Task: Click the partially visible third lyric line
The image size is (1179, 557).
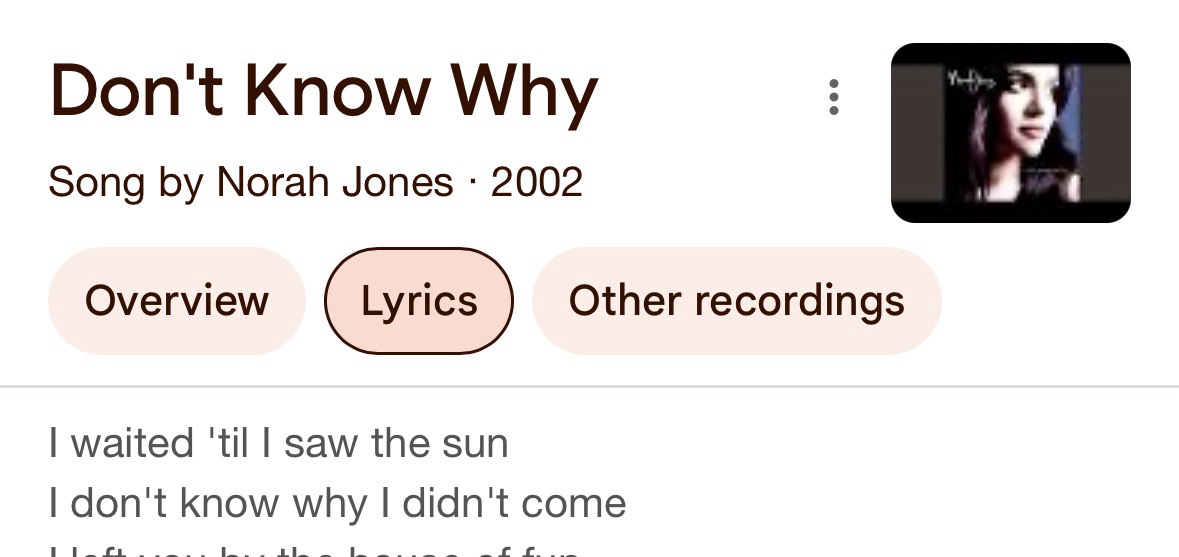Action: pyautogui.click(x=313, y=550)
